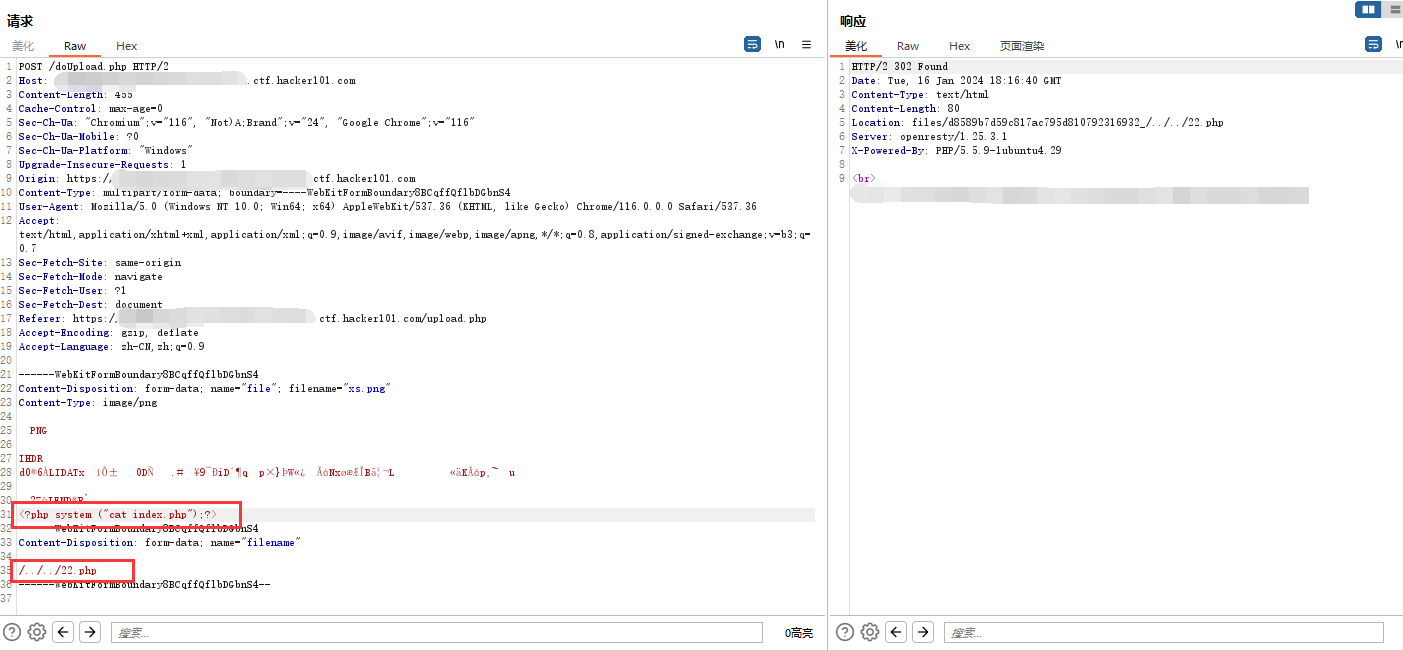1403x651 pixels.
Task: Click the <br> tag in response body
Action: (x=864, y=178)
